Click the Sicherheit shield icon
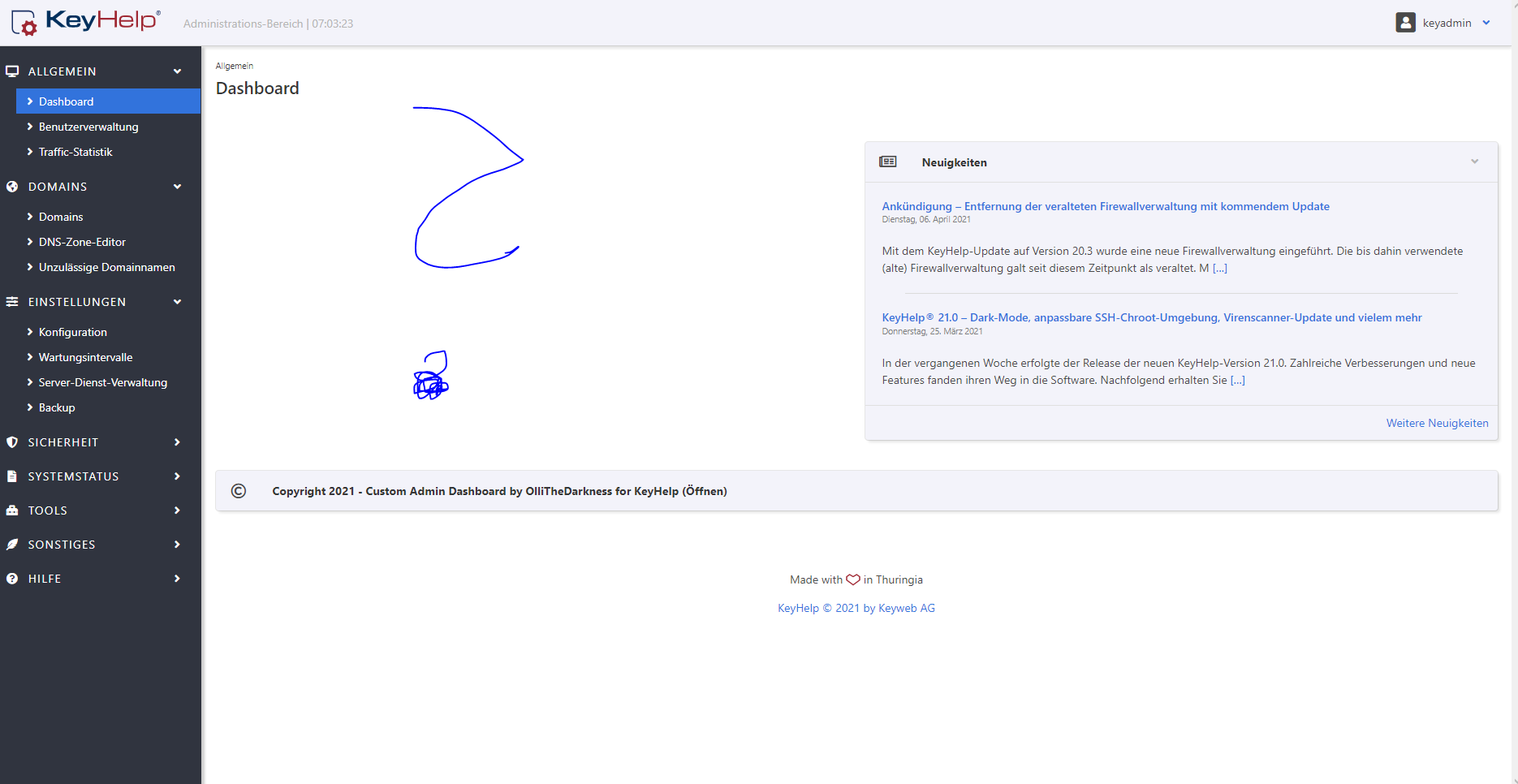Viewport: 1518px width, 784px height. tap(12, 442)
